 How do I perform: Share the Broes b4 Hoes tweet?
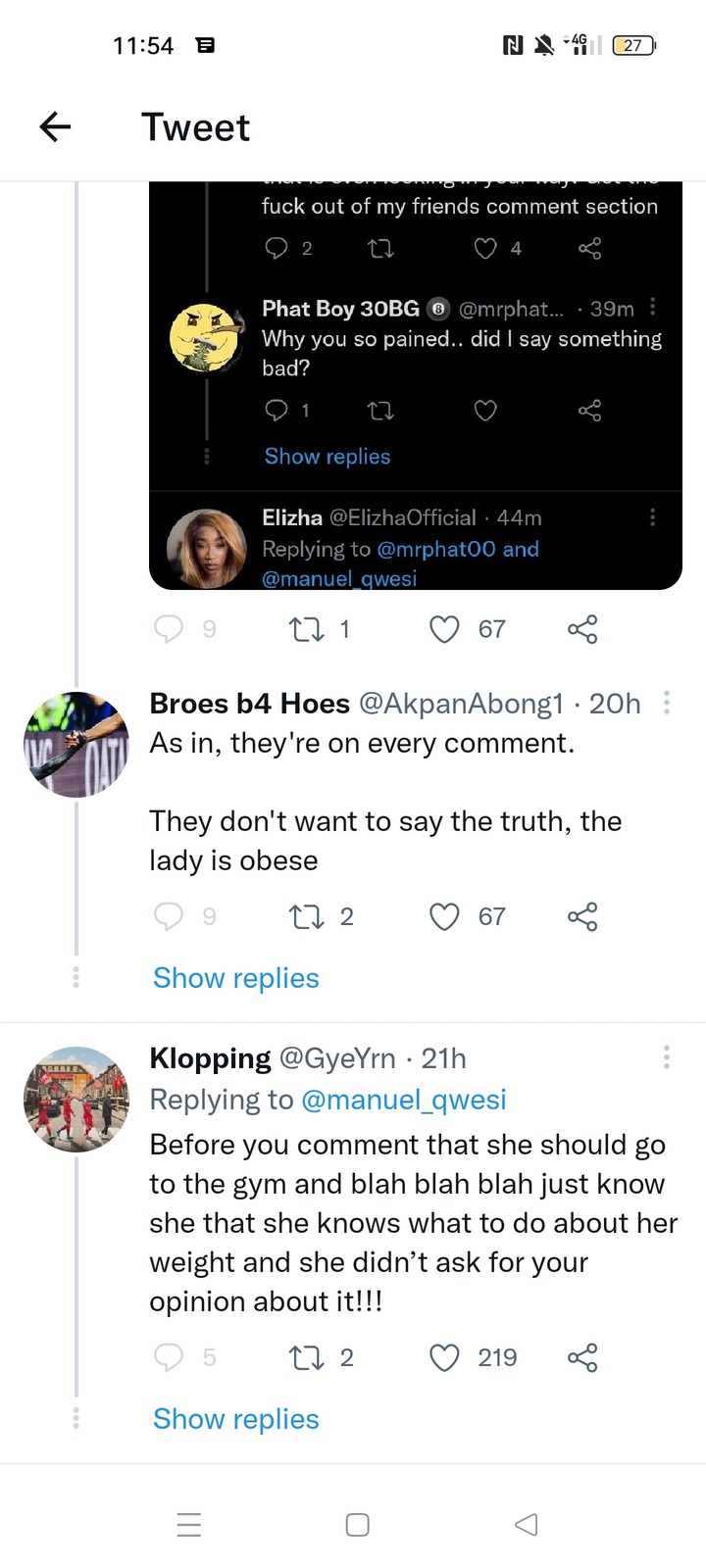coord(582,916)
